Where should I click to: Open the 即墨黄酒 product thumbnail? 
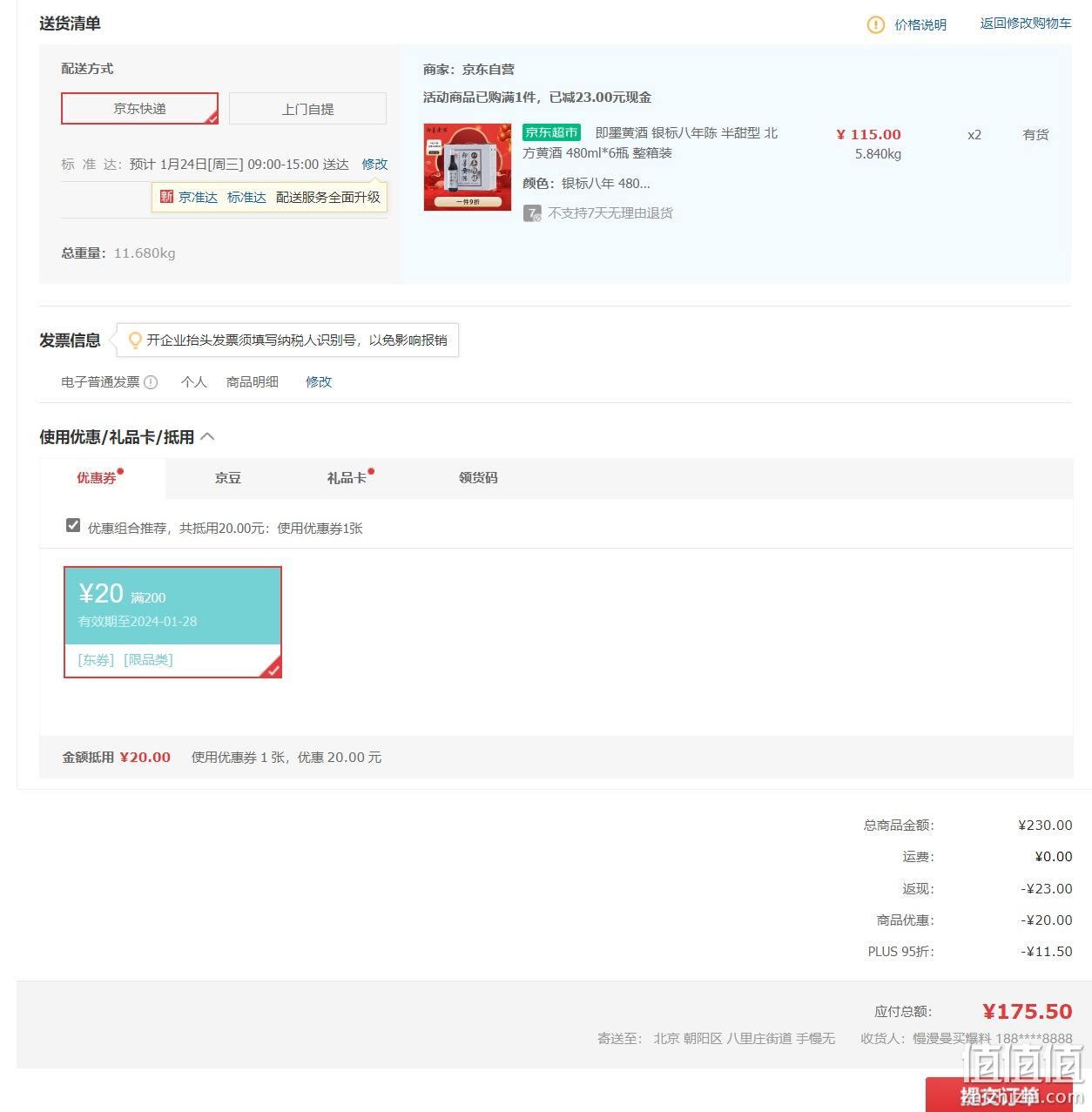point(468,167)
